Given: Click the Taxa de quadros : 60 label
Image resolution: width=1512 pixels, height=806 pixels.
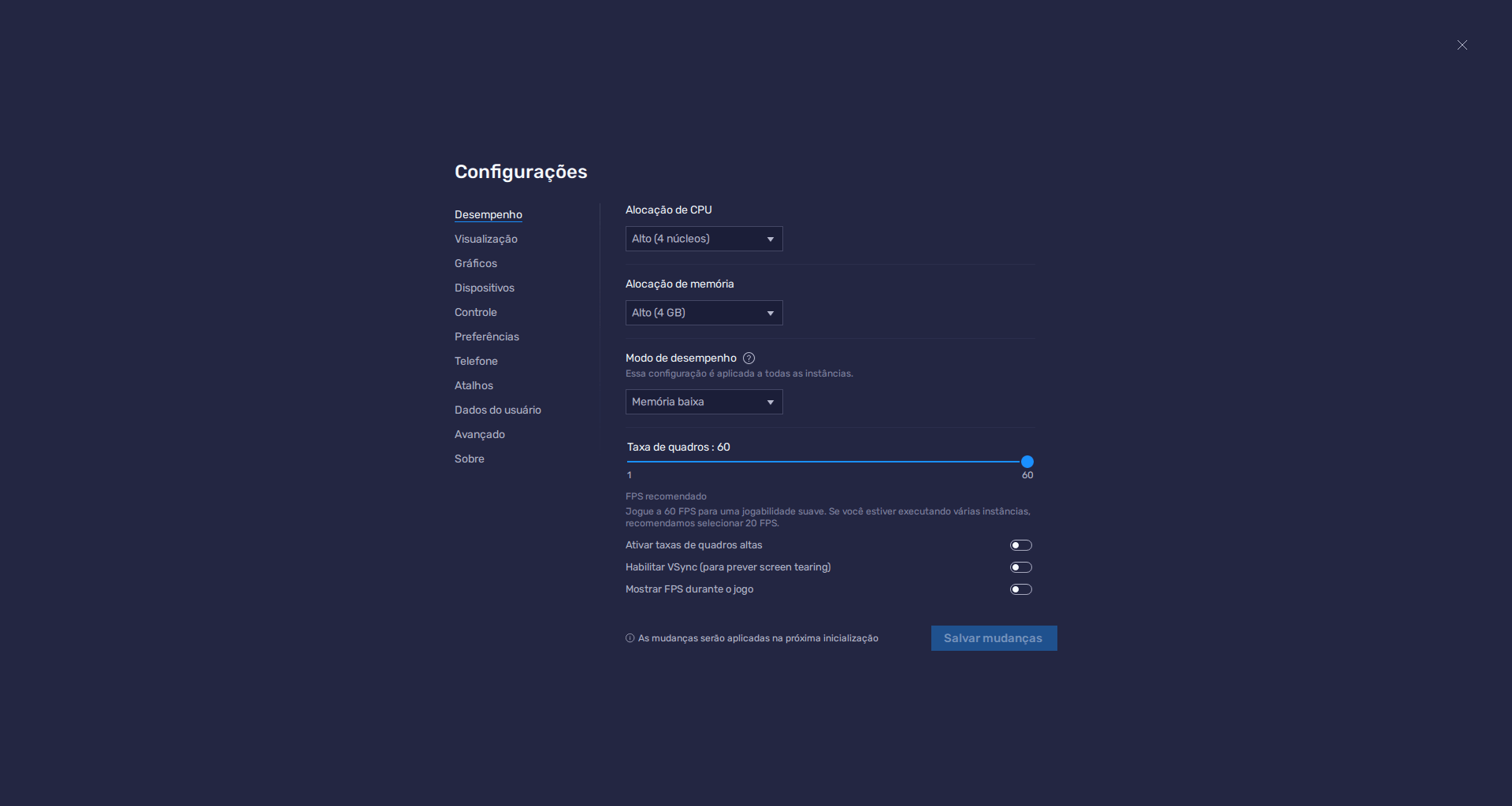Looking at the screenshot, I should tap(678, 447).
